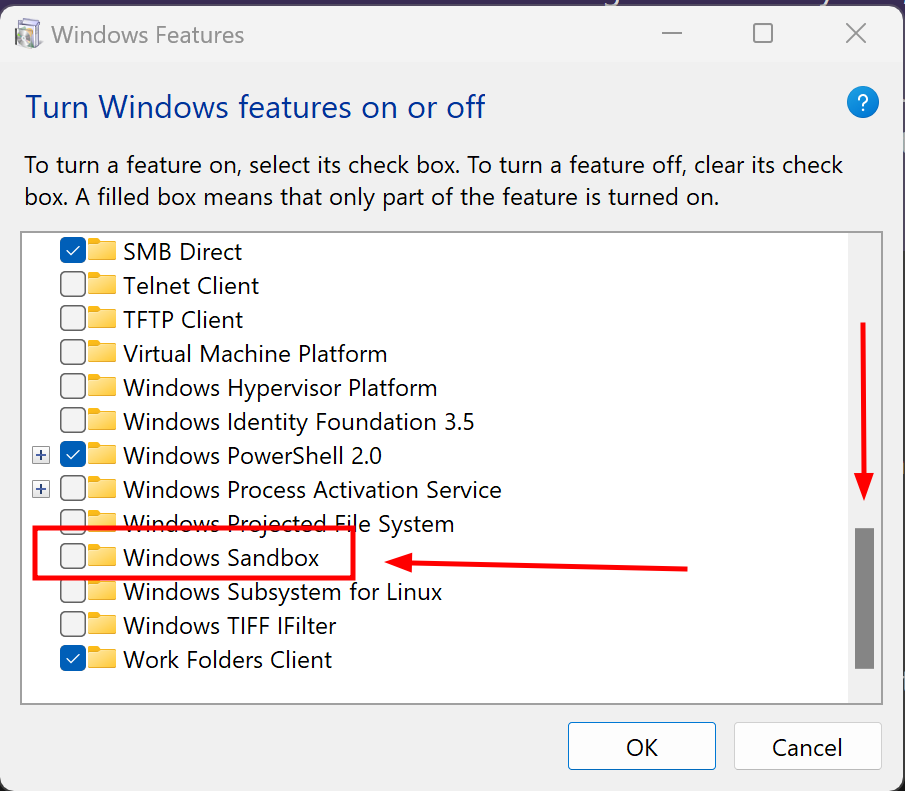Click the scrollbar track above the thumb
The width and height of the screenshot is (905, 791).
[x=864, y=381]
